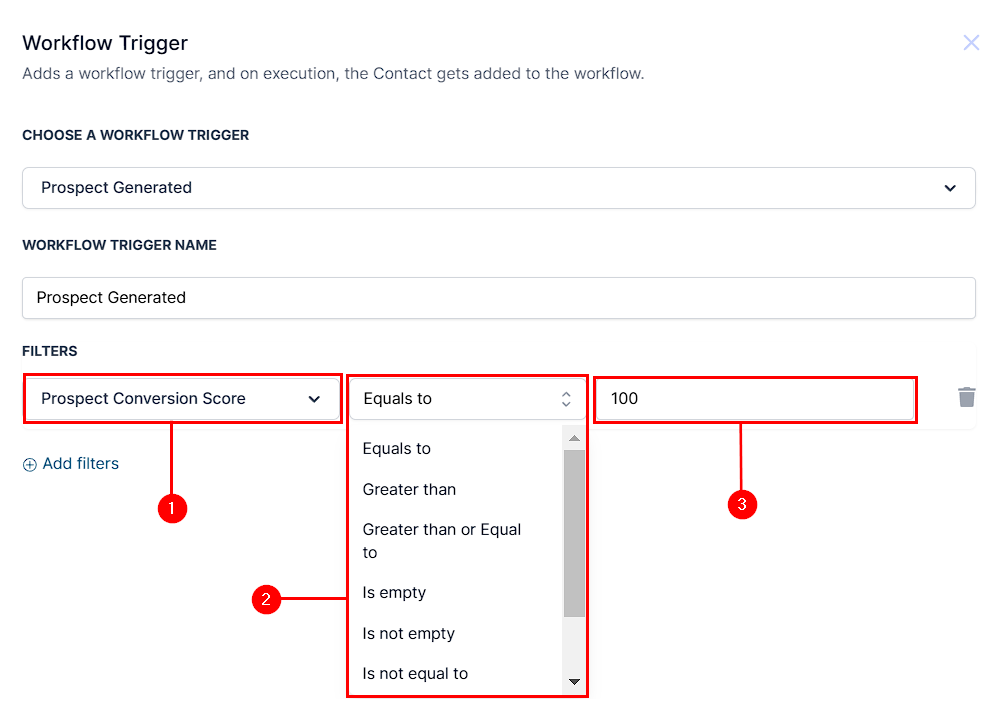
Task: Click the scroll up arrow in operator list
Action: [574, 438]
